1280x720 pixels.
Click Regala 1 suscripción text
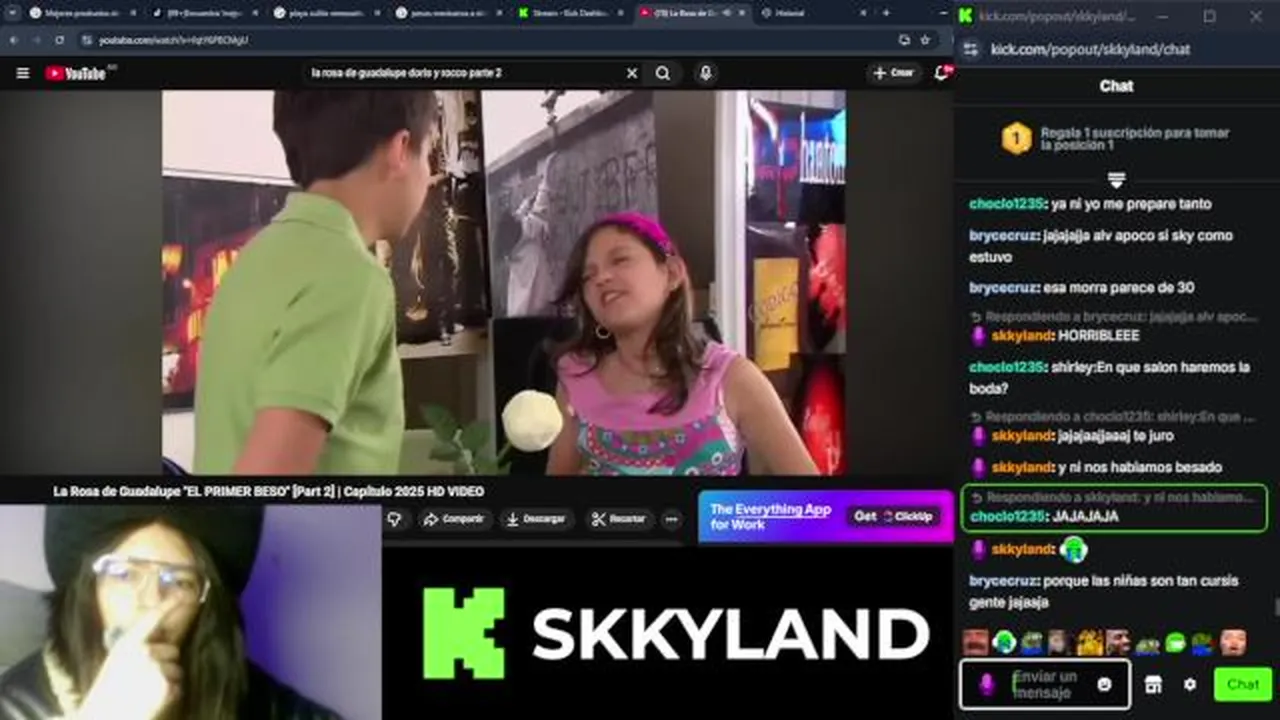point(1135,138)
